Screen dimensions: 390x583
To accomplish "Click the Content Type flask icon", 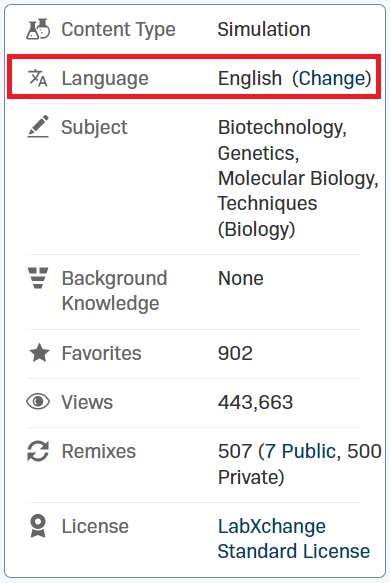I will pyautogui.click(x=38, y=29).
